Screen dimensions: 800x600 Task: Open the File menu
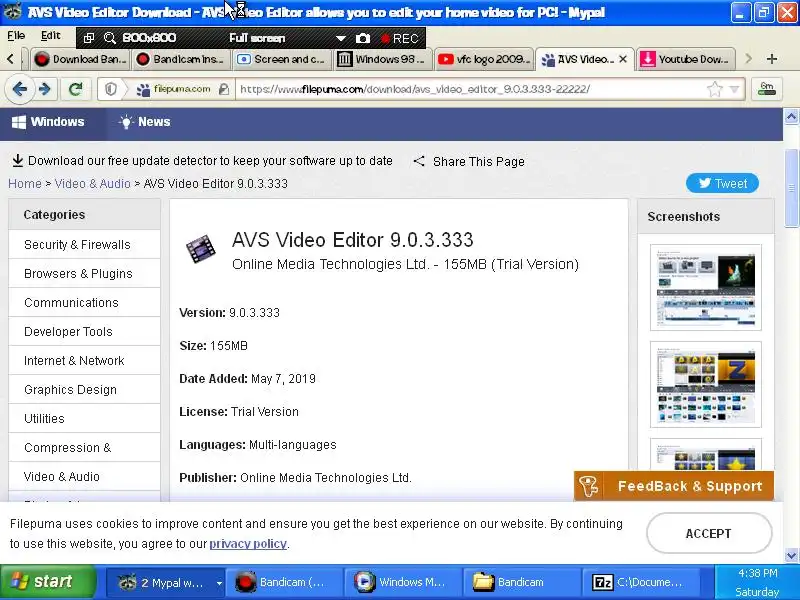click(16, 36)
